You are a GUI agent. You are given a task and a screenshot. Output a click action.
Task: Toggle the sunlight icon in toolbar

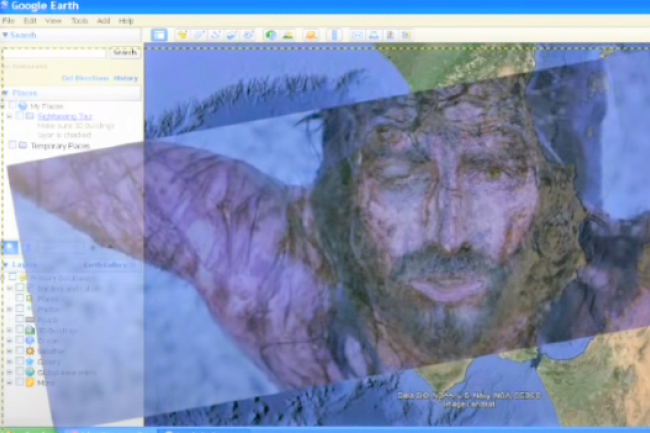tap(288, 35)
